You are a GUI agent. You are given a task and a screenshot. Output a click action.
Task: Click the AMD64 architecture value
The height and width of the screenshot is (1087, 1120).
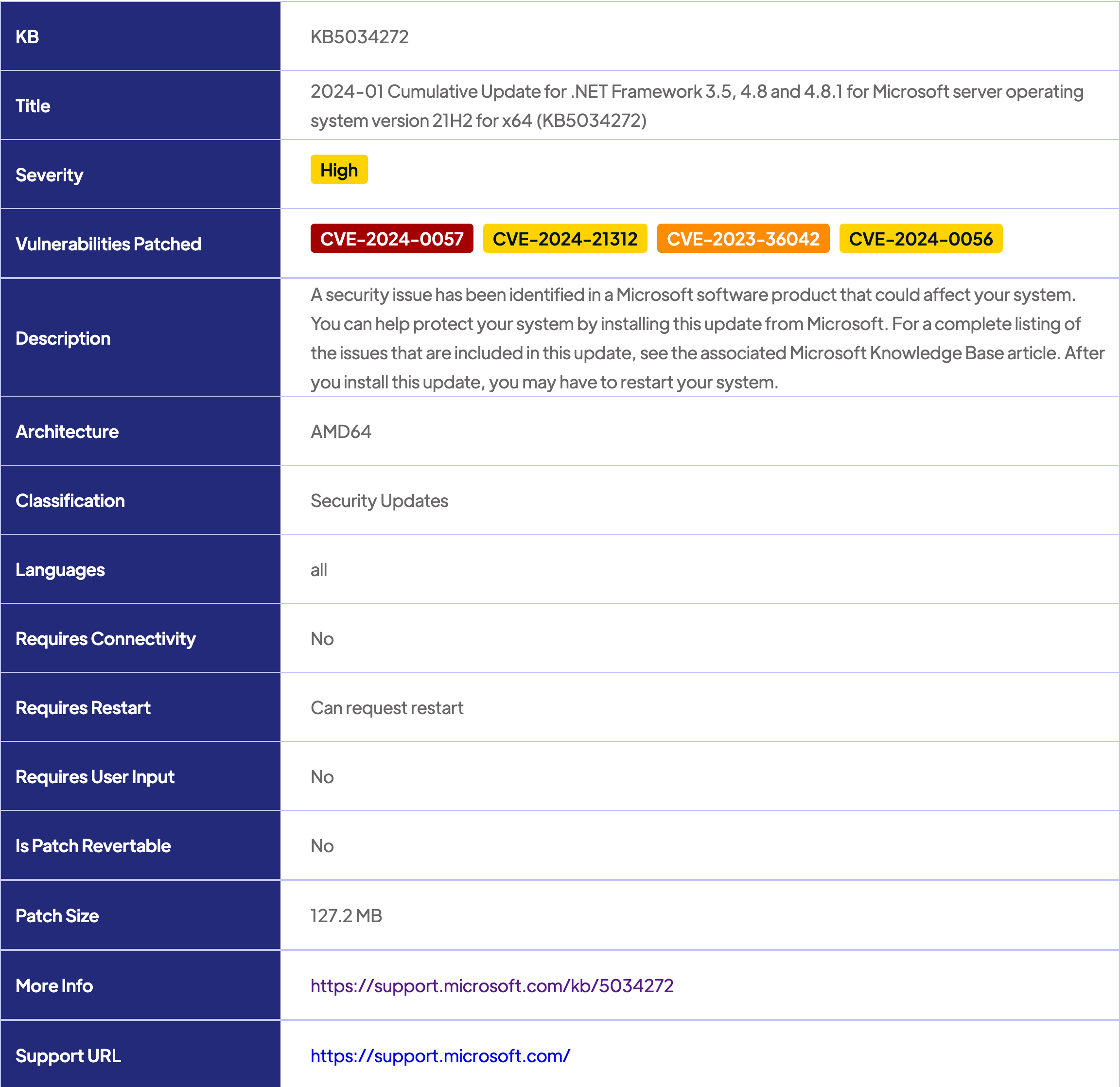(341, 432)
